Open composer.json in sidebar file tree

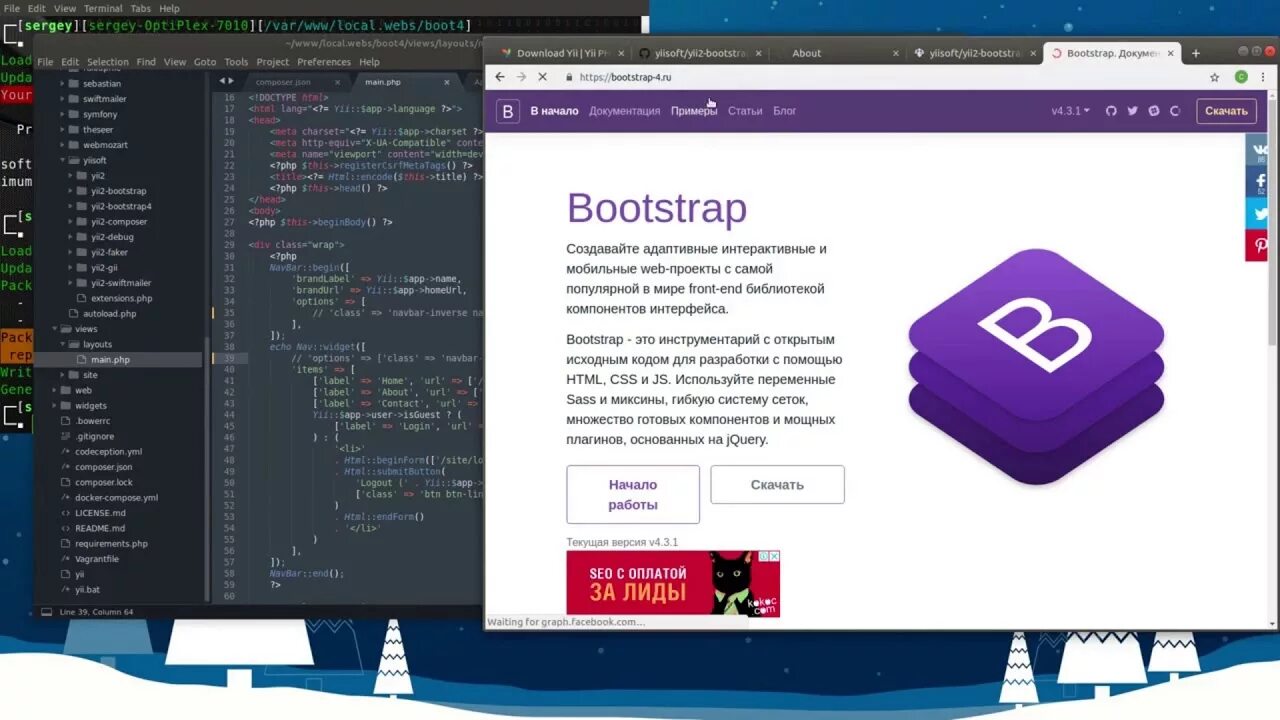pos(103,467)
